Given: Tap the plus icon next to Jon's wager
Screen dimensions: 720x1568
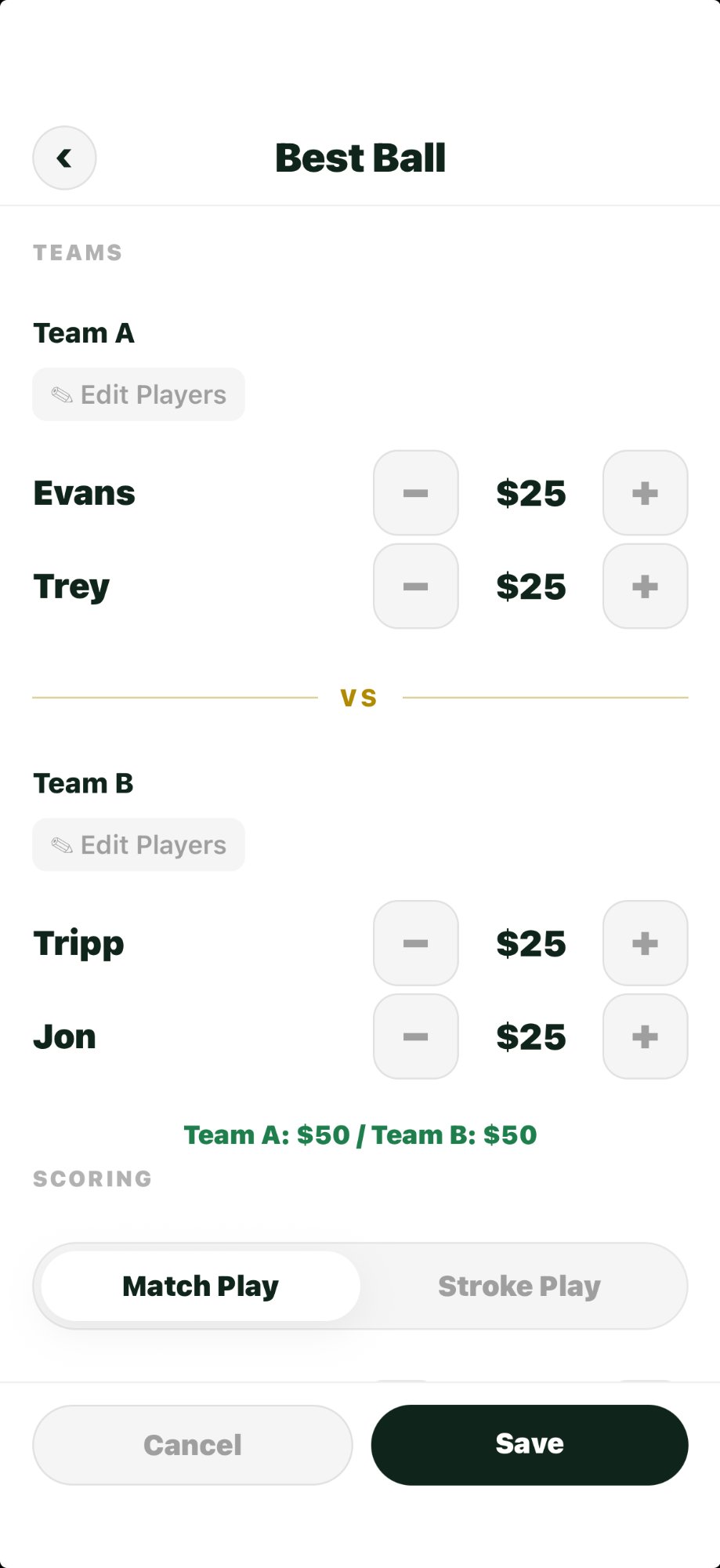Looking at the screenshot, I should [645, 1036].
